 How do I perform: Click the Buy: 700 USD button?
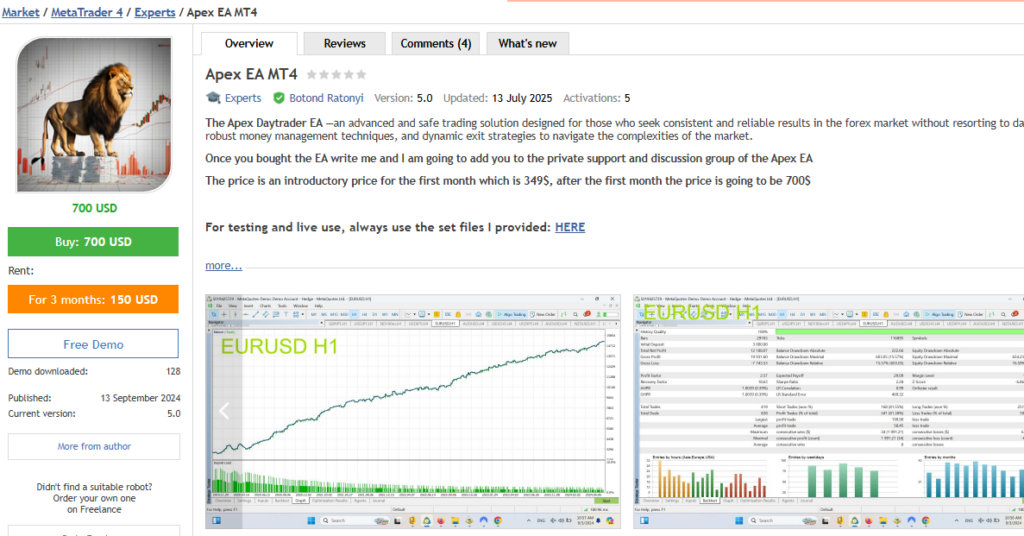[x=93, y=242]
